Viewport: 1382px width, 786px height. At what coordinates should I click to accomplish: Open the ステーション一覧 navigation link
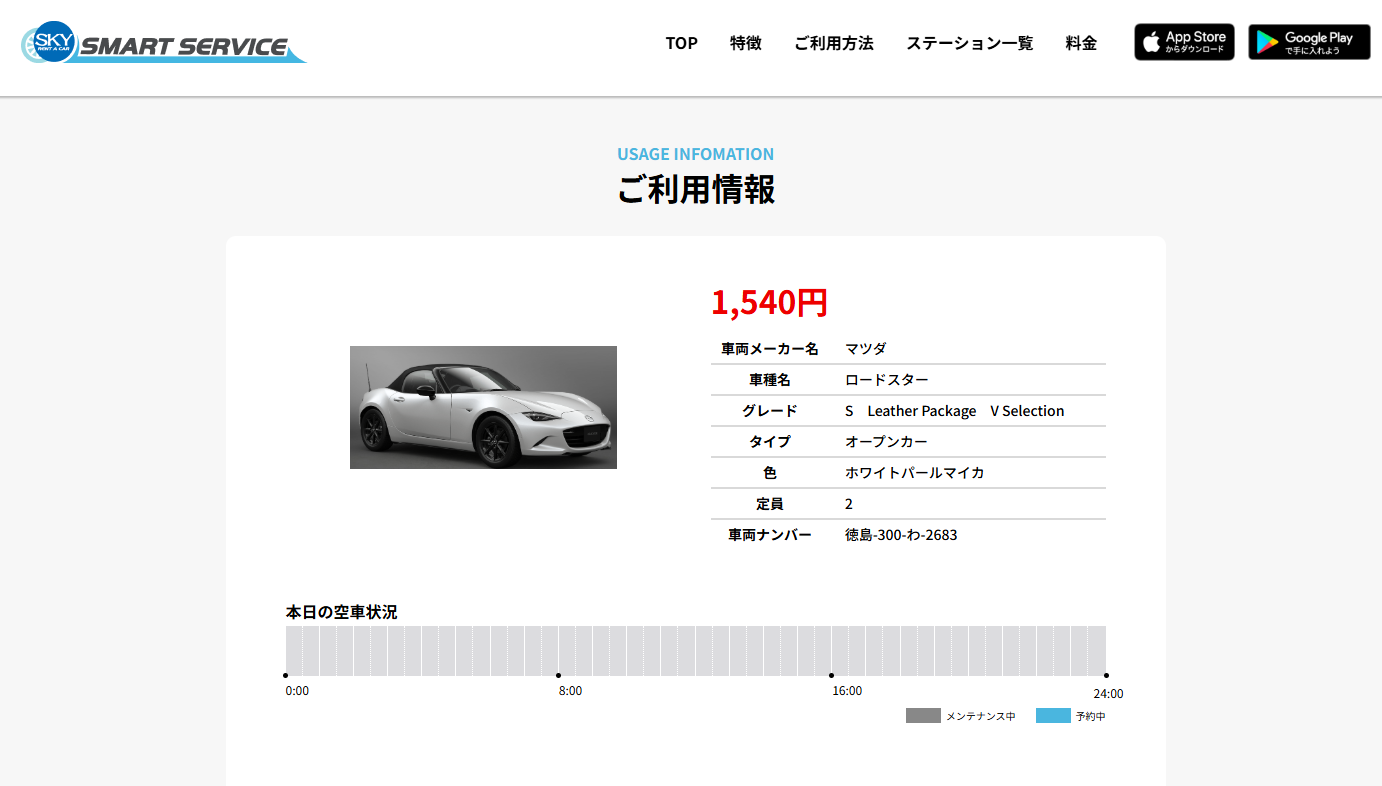[969, 43]
